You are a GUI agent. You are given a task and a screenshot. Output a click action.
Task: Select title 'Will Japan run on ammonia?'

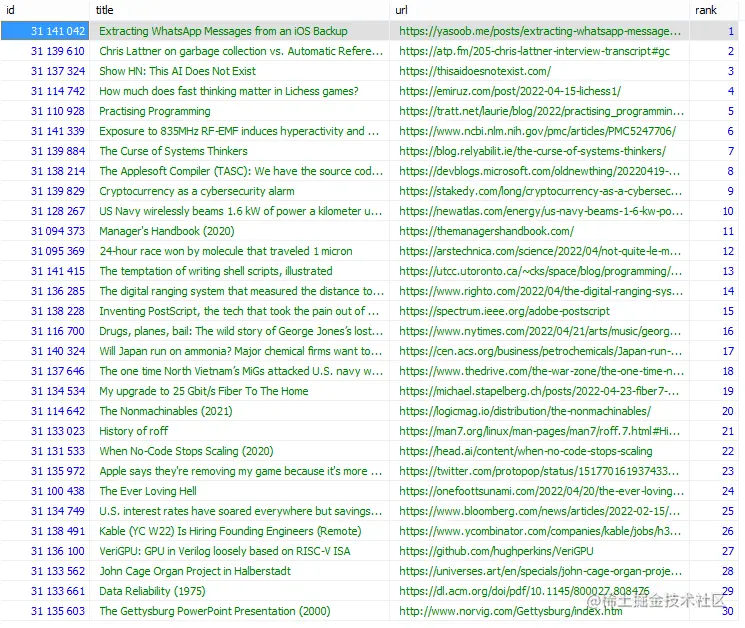pyautogui.click(x=241, y=351)
